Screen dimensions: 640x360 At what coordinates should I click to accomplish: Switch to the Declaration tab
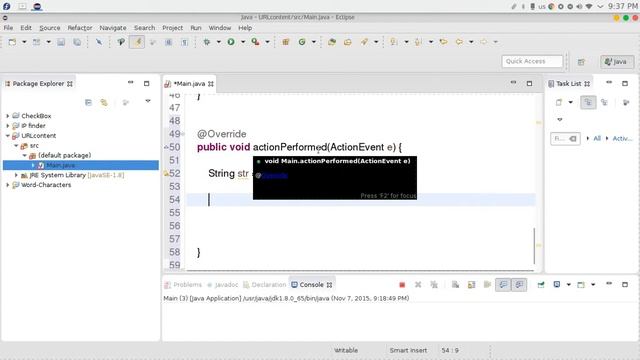click(264, 284)
